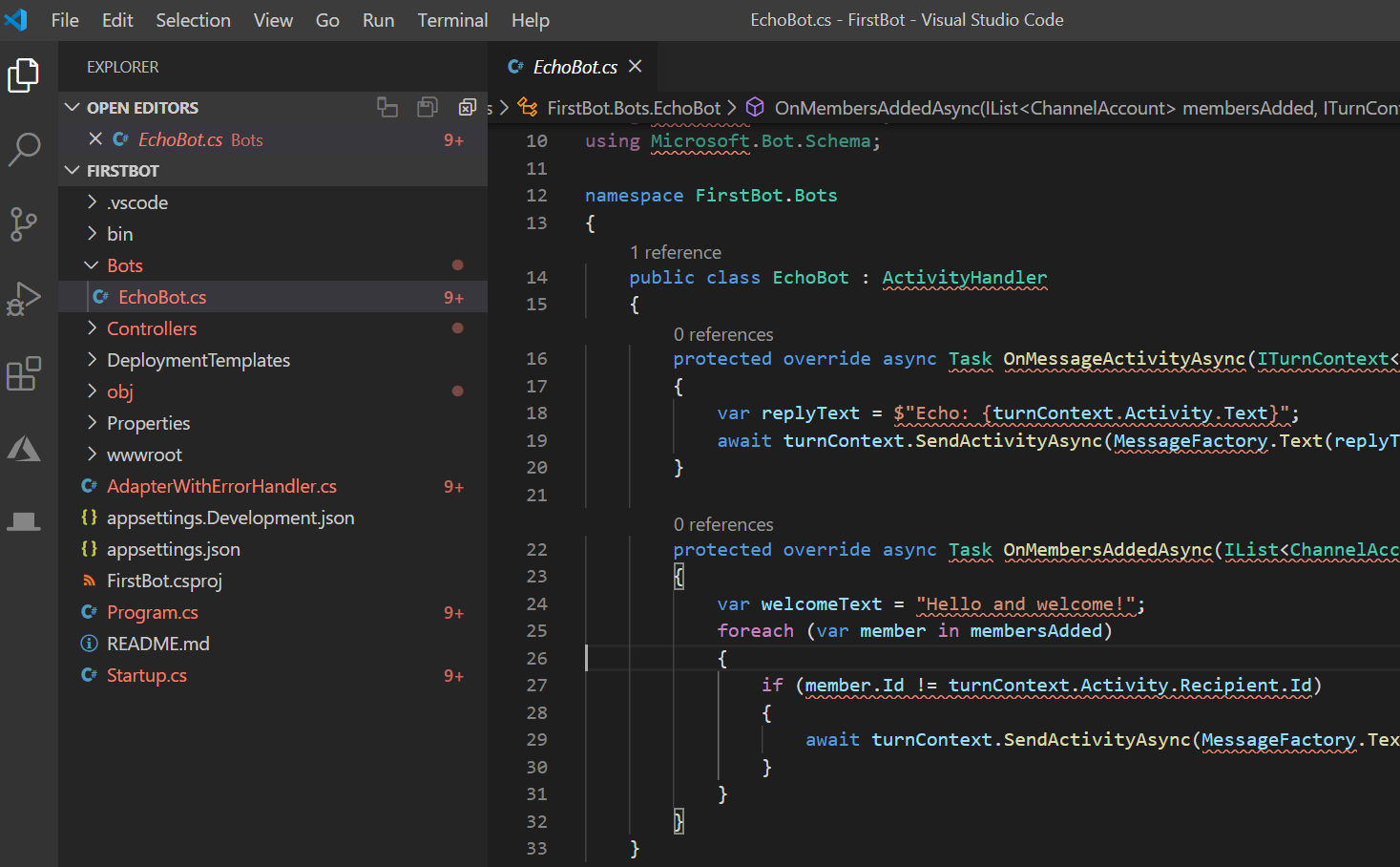Open the Source Control view

click(24, 224)
